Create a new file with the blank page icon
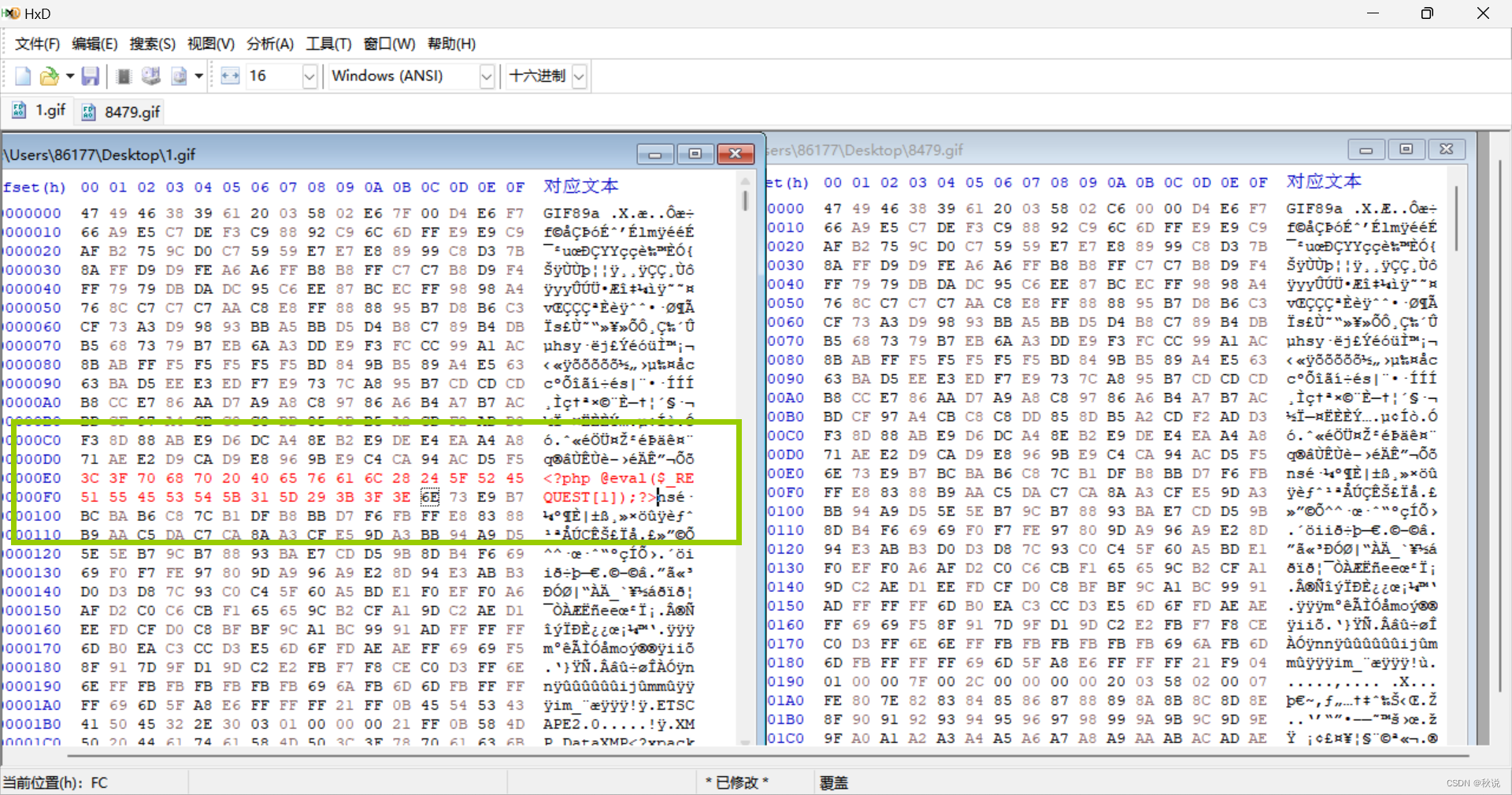This screenshot has height=795, width=1512. tap(23, 76)
